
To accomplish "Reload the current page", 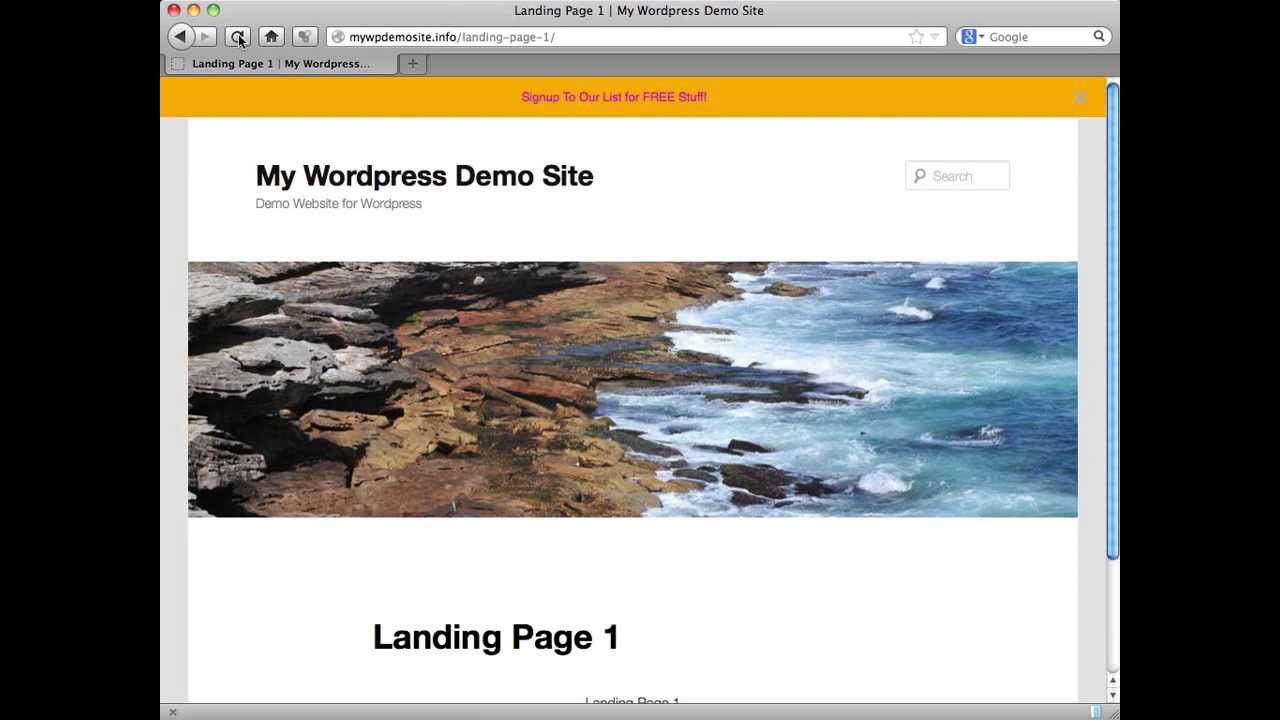I will pos(238,37).
